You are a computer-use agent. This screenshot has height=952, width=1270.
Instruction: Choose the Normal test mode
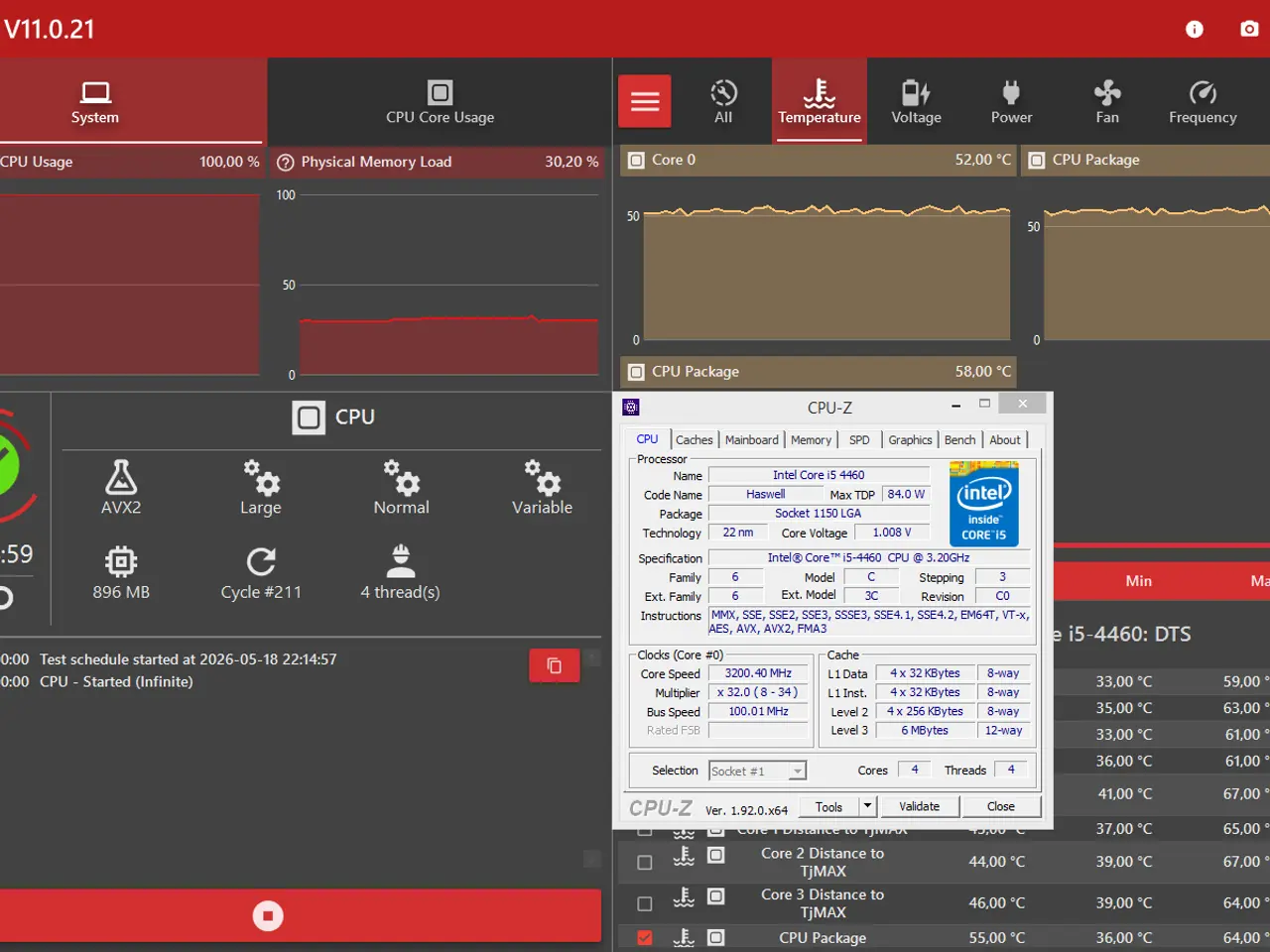click(401, 487)
